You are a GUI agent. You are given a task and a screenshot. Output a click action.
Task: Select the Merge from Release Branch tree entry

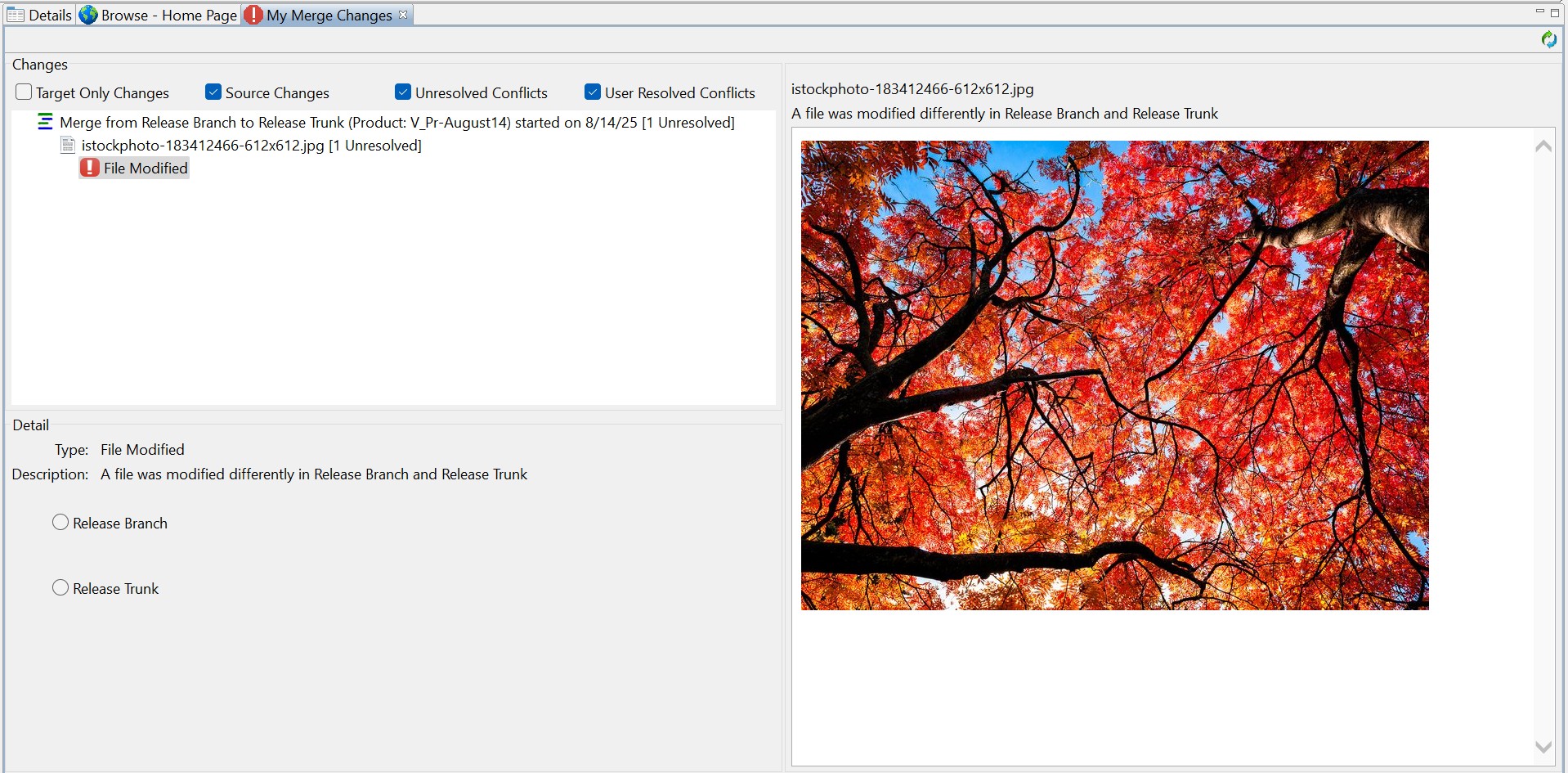click(396, 123)
